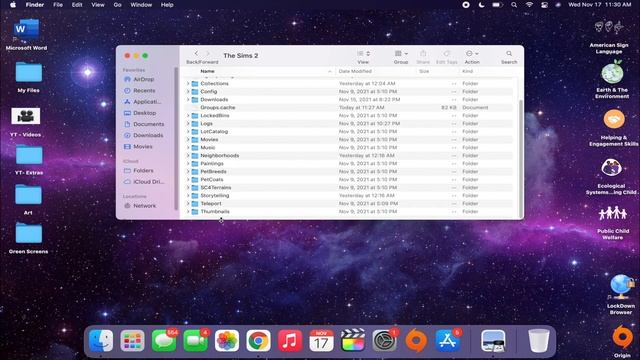The width and height of the screenshot is (640, 360).
Task: Open Finder from the Dock
Action: click(x=101, y=340)
